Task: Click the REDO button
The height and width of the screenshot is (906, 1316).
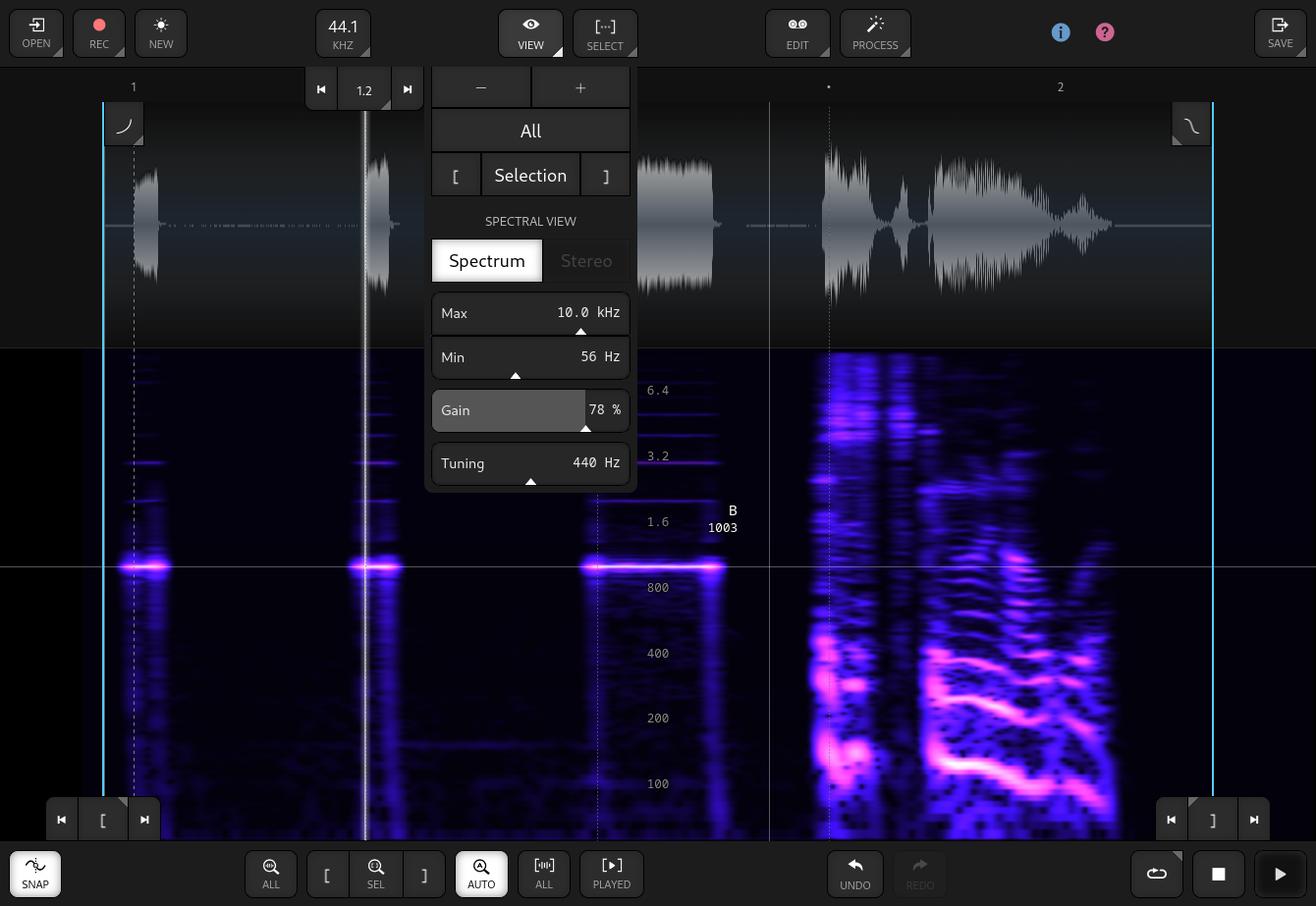Action: [920, 873]
